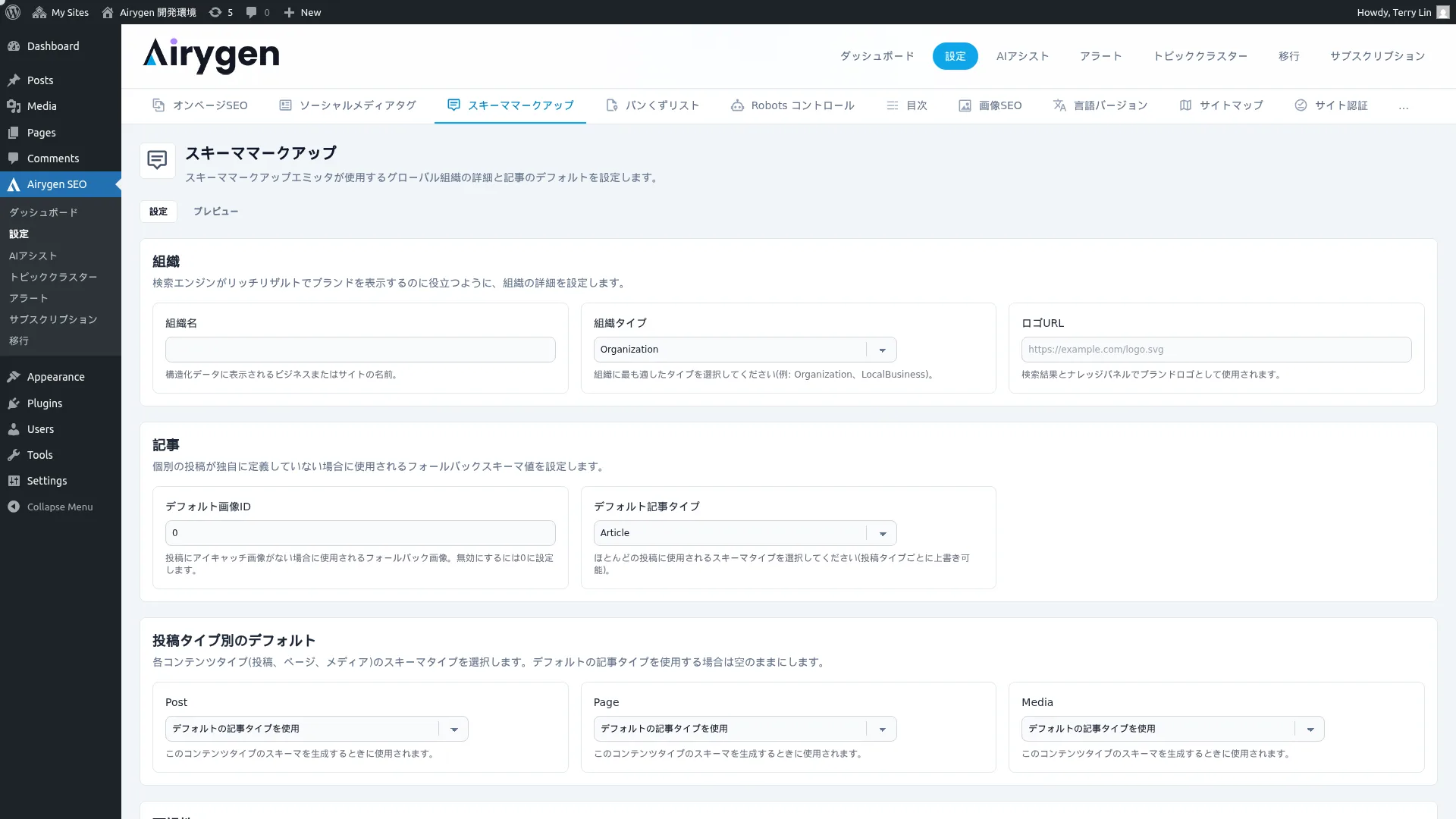Open Media schema type dropdown
The width and height of the screenshot is (1456, 819).
pyautogui.click(x=1172, y=729)
